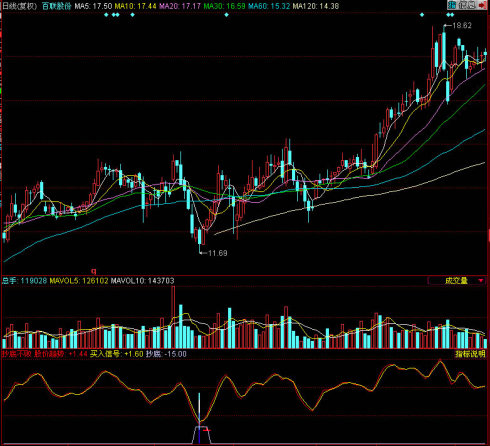Click the 复权 rights-adjustment button at top right
Screen dimensions: 490x446
point(467,5)
